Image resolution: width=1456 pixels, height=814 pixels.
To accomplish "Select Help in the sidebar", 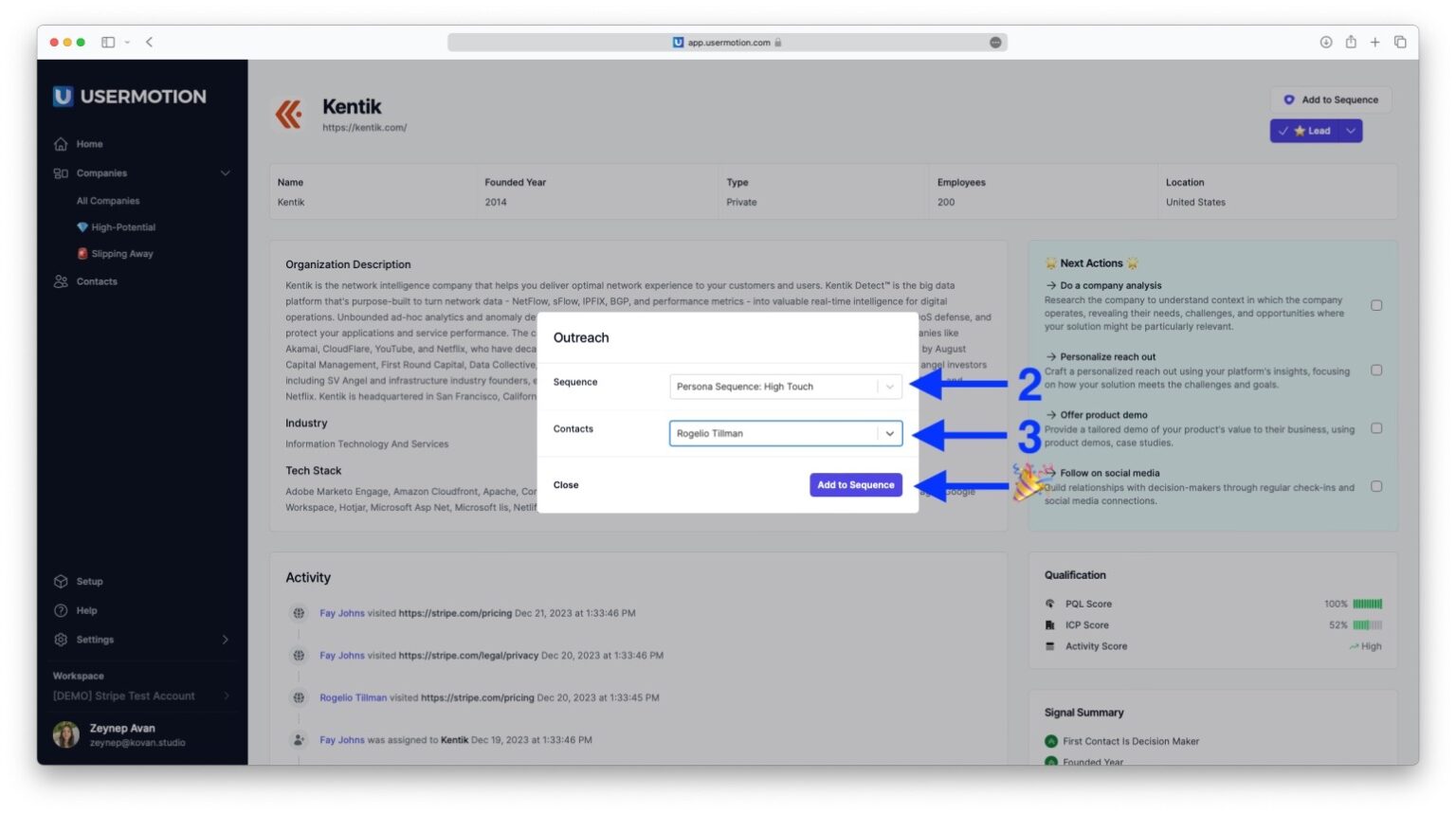I will 61,610.
